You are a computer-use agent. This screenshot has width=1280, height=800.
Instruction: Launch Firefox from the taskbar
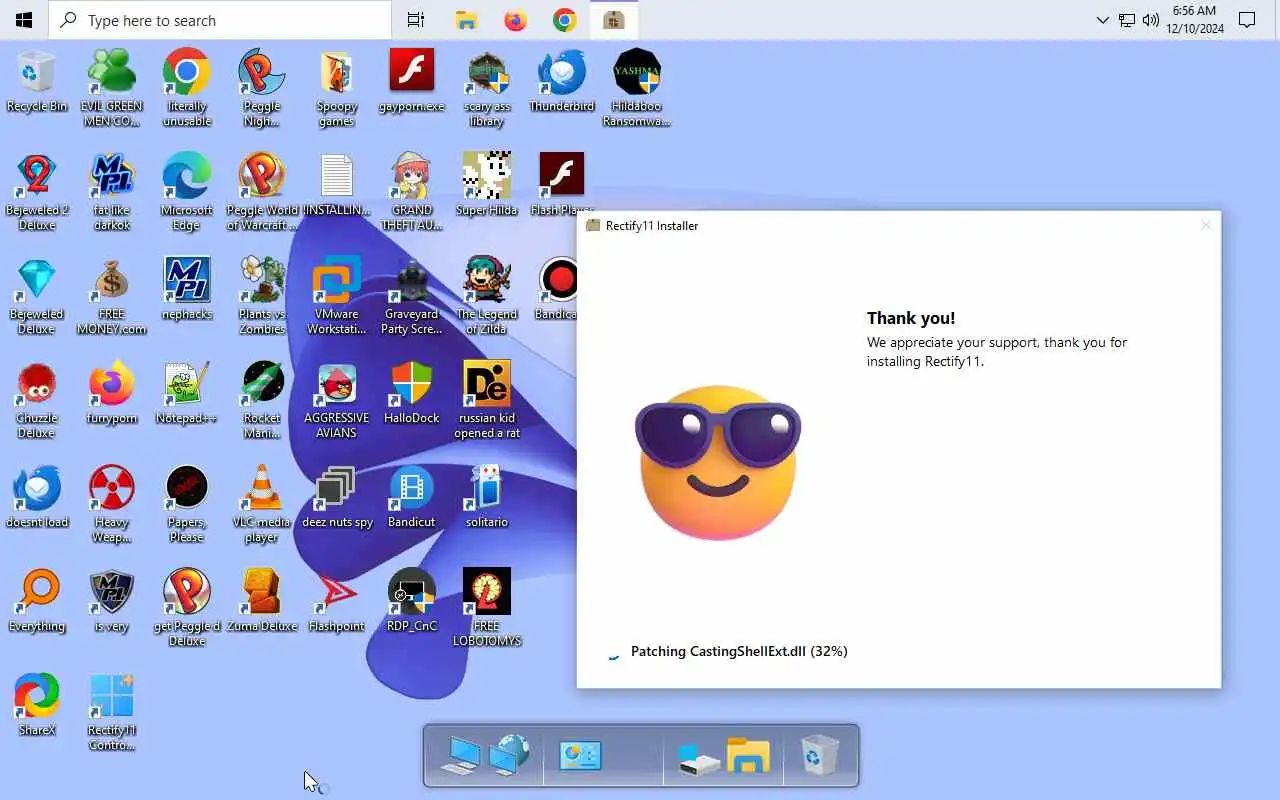pos(515,20)
